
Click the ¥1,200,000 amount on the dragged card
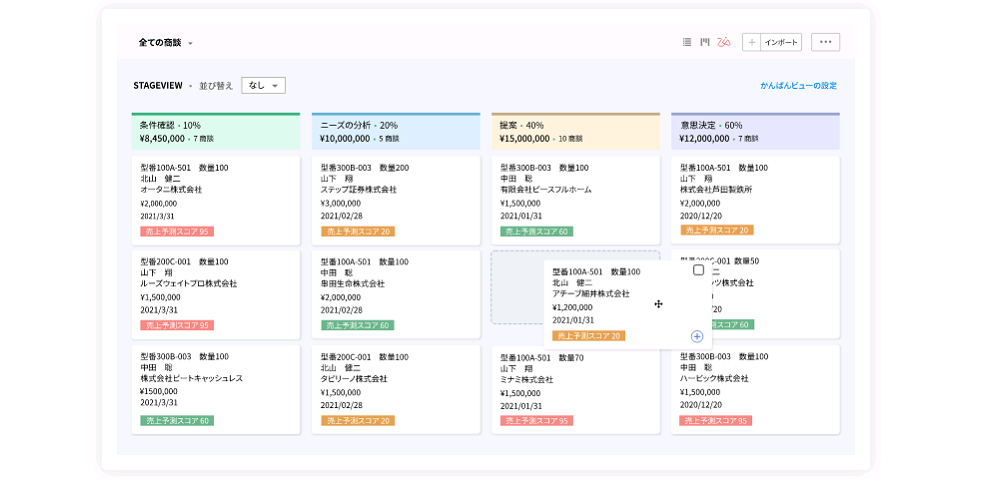point(573,307)
